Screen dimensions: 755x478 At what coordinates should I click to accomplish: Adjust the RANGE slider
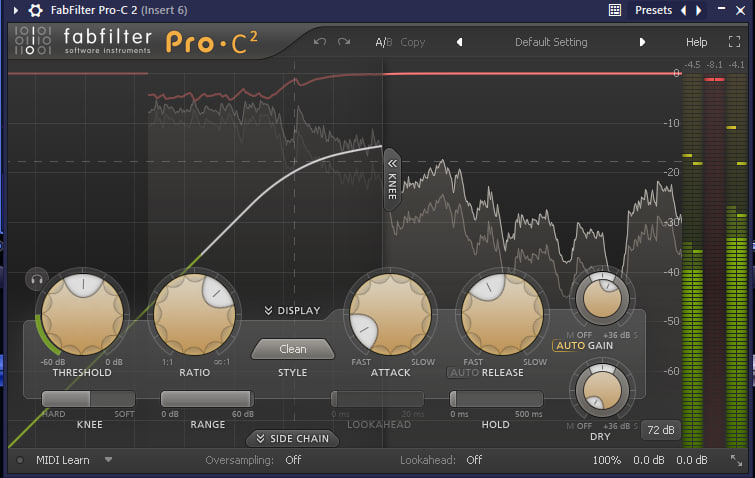pos(207,399)
